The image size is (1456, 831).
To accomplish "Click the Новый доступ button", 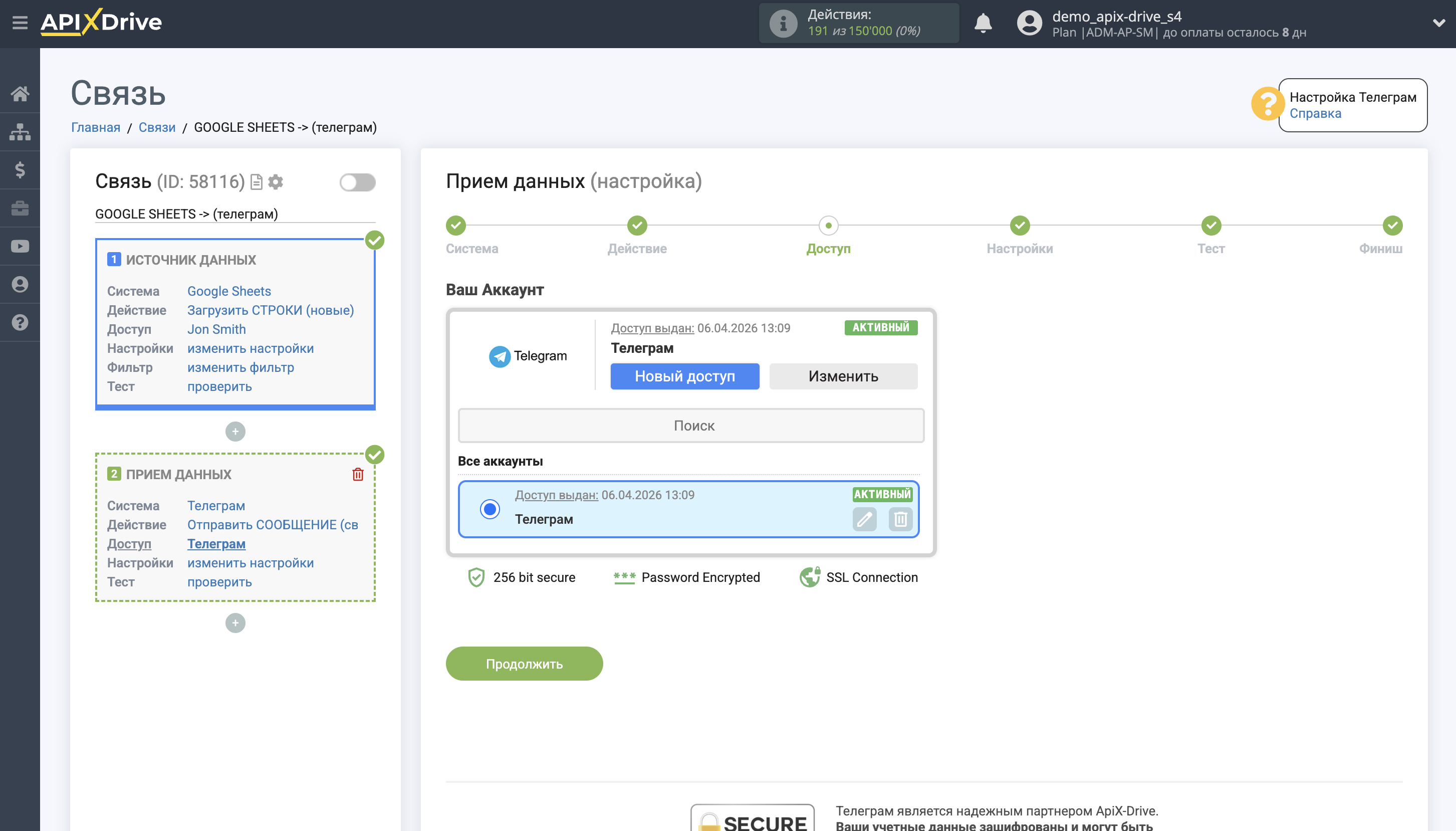I will point(684,376).
